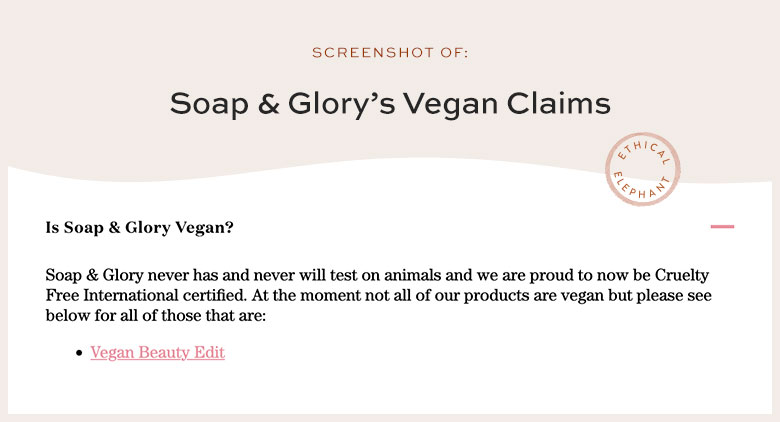Click "Cruelty" at the end of the first answer line

click(x=682, y=275)
